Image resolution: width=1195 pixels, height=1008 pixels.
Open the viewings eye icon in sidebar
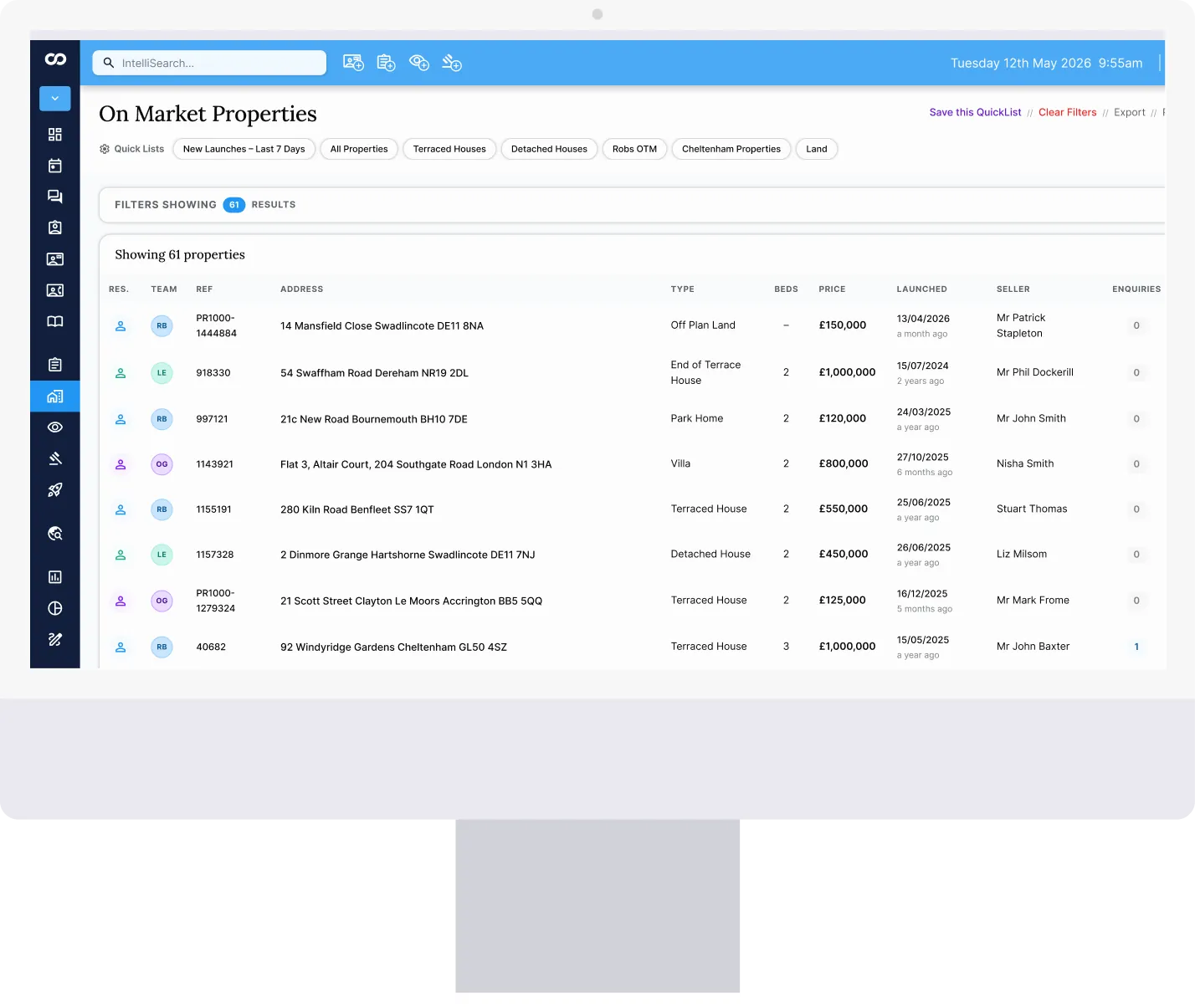tap(55, 427)
